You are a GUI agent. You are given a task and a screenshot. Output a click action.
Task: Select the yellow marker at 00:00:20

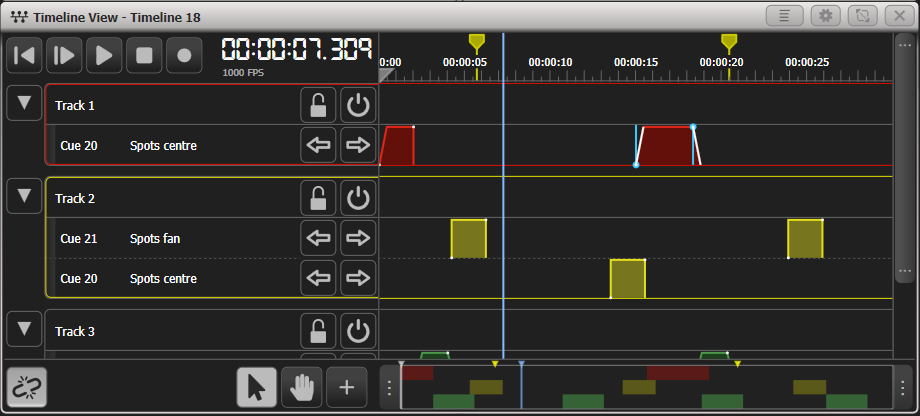pos(729,41)
